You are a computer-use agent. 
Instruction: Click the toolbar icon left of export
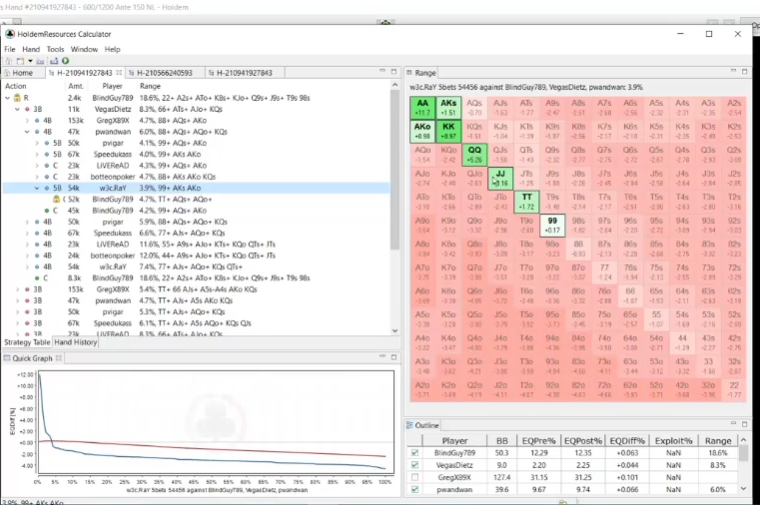pyautogui.click(x=41, y=61)
